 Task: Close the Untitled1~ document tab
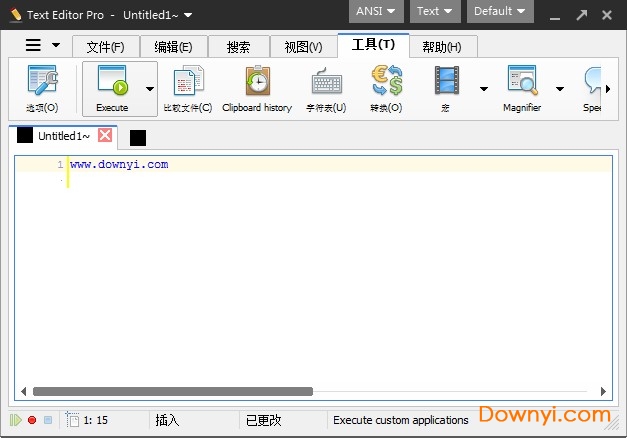coord(105,135)
